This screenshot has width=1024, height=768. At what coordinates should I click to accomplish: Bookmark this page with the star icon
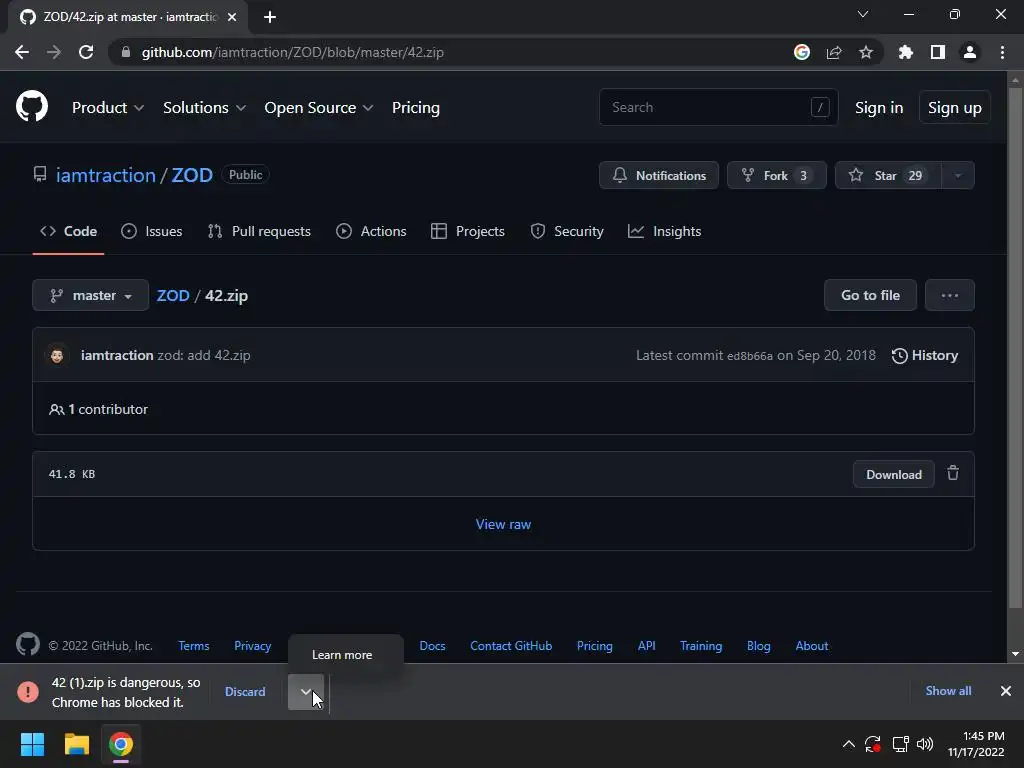pyautogui.click(x=866, y=52)
